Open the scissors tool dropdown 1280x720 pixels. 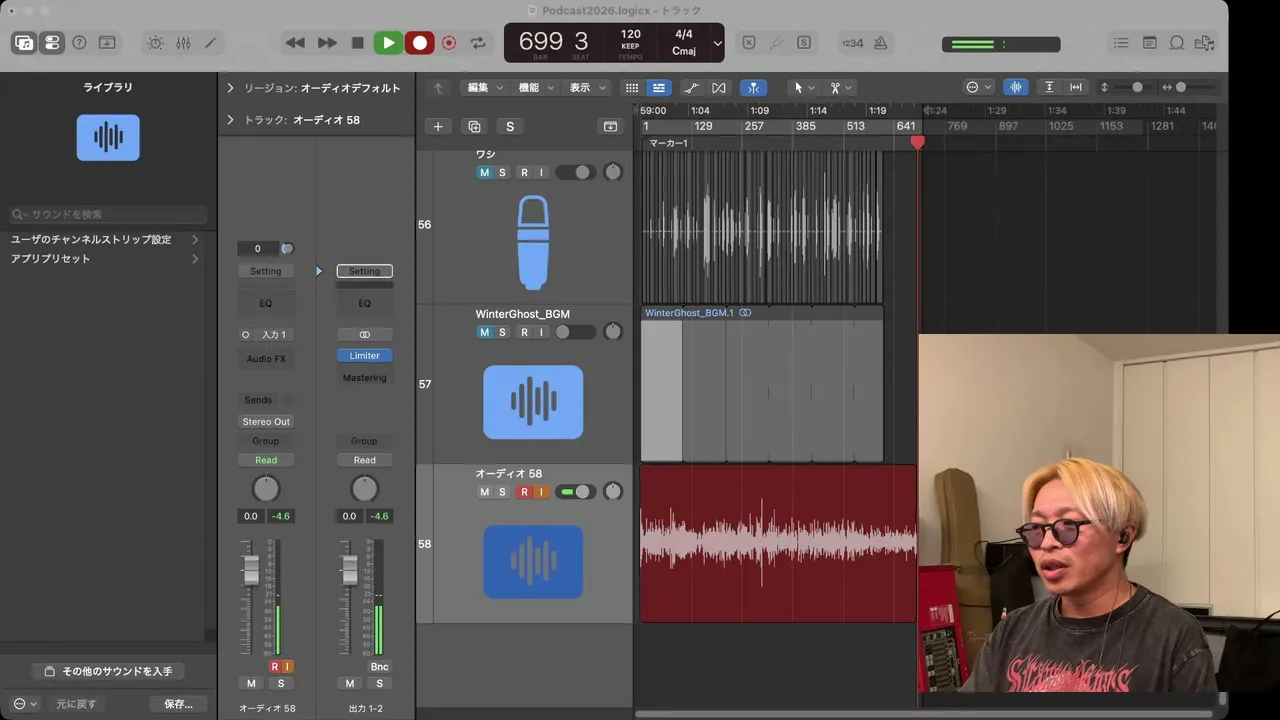841,88
